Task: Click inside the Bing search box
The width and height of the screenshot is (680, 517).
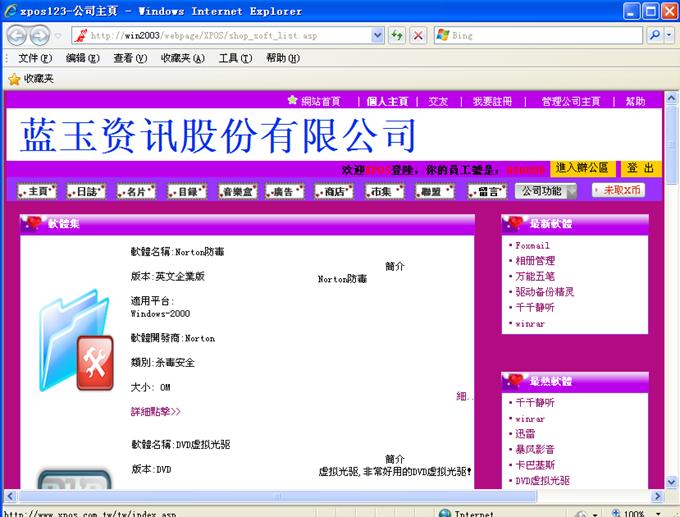Action: (540, 35)
